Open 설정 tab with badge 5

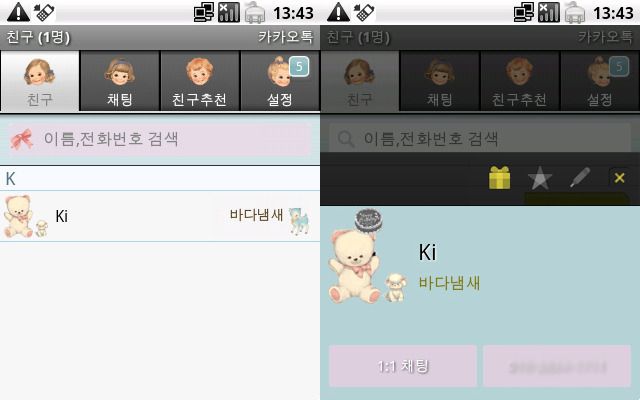pos(280,81)
